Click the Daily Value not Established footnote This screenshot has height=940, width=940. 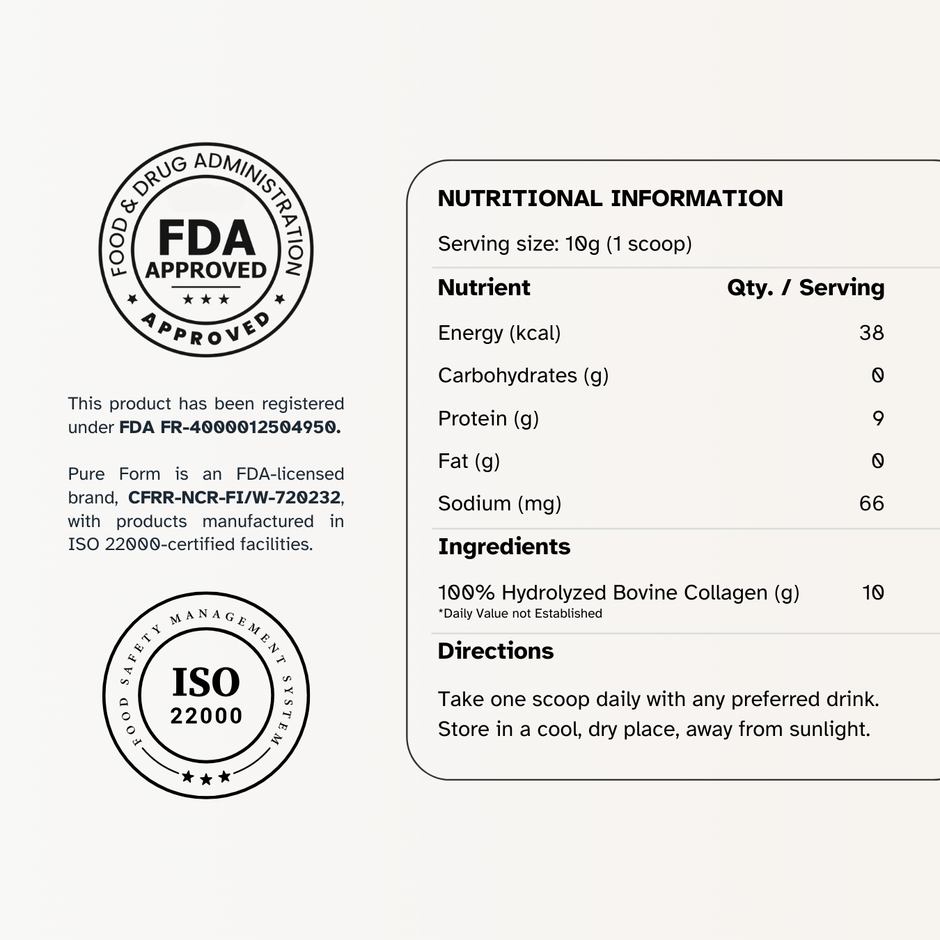tap(520, 613)
